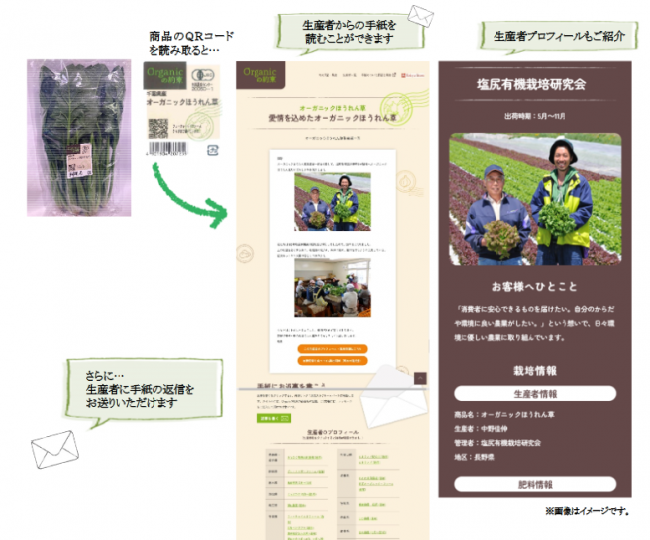The height and width of the screenshot is (540, 650).
Task: Click the envelope icon at top center
Action: click(x=422, y=17)
